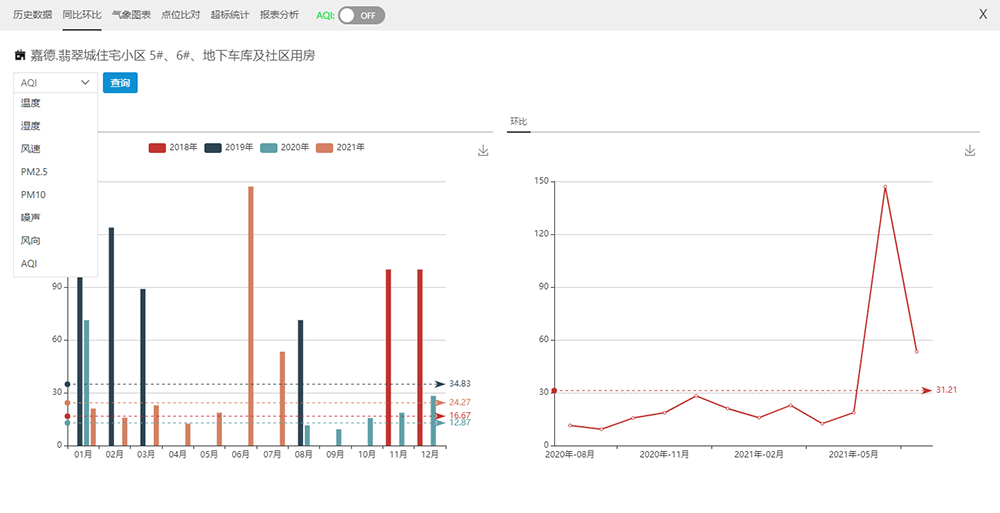This screenshot has height=513, width=1000.
Task: Choose PM2.5 in the dropdown list
Action: 34,172
